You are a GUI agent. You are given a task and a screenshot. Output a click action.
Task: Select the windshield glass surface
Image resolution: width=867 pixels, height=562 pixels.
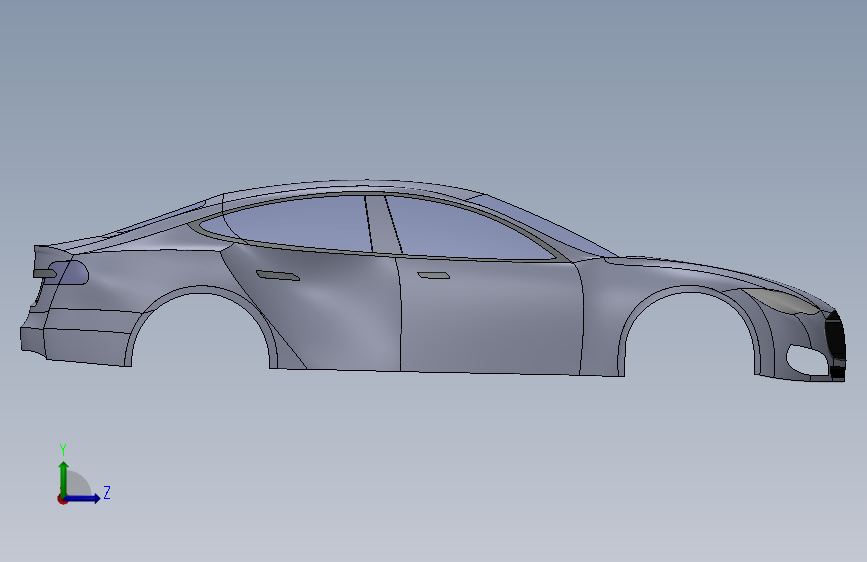pyautogui.click(x=547, y=224)
